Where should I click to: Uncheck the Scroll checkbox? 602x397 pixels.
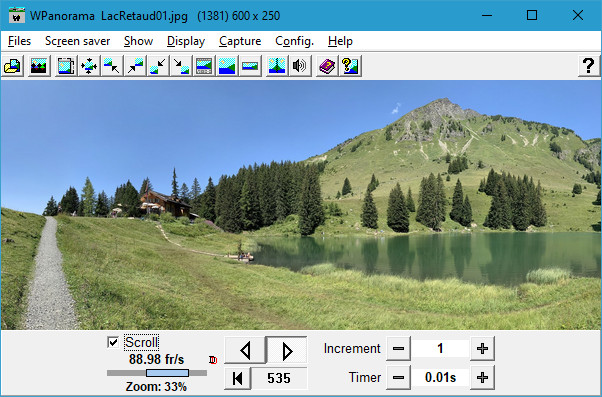[113, 342]
